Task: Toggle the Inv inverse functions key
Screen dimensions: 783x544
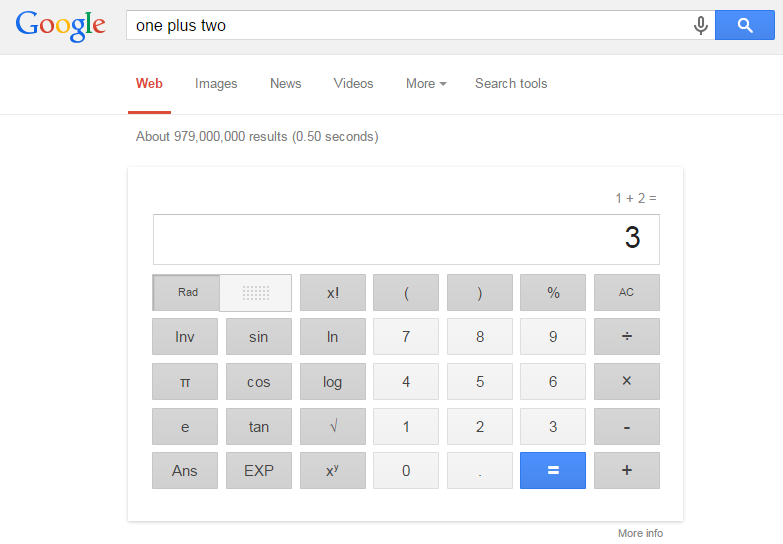Action: coord(185,337)
